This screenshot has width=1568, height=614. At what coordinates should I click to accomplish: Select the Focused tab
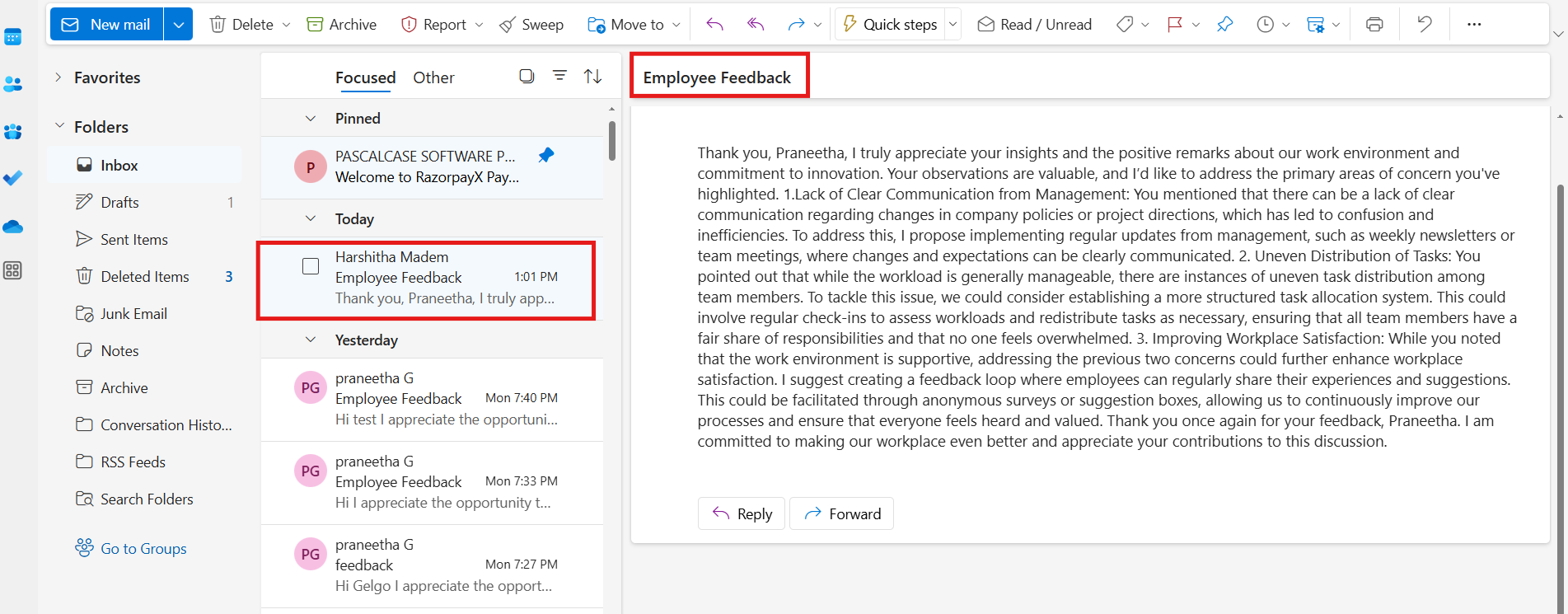click(x=365, y=77)
